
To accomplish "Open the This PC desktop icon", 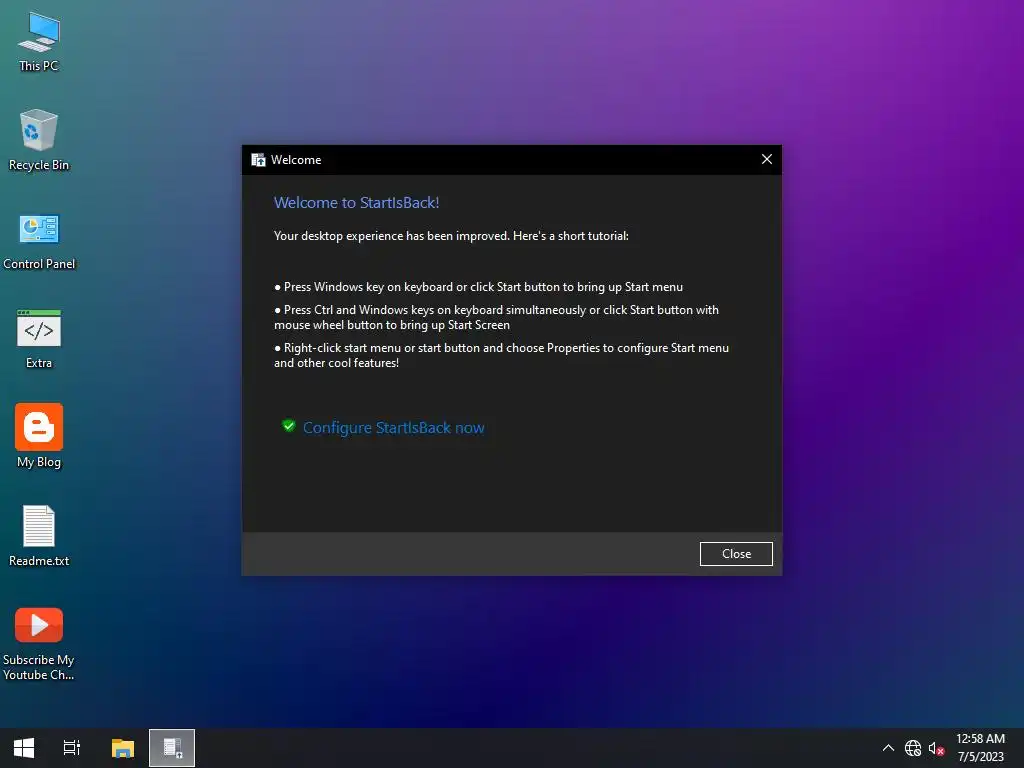I will click(x=39, y=42).
